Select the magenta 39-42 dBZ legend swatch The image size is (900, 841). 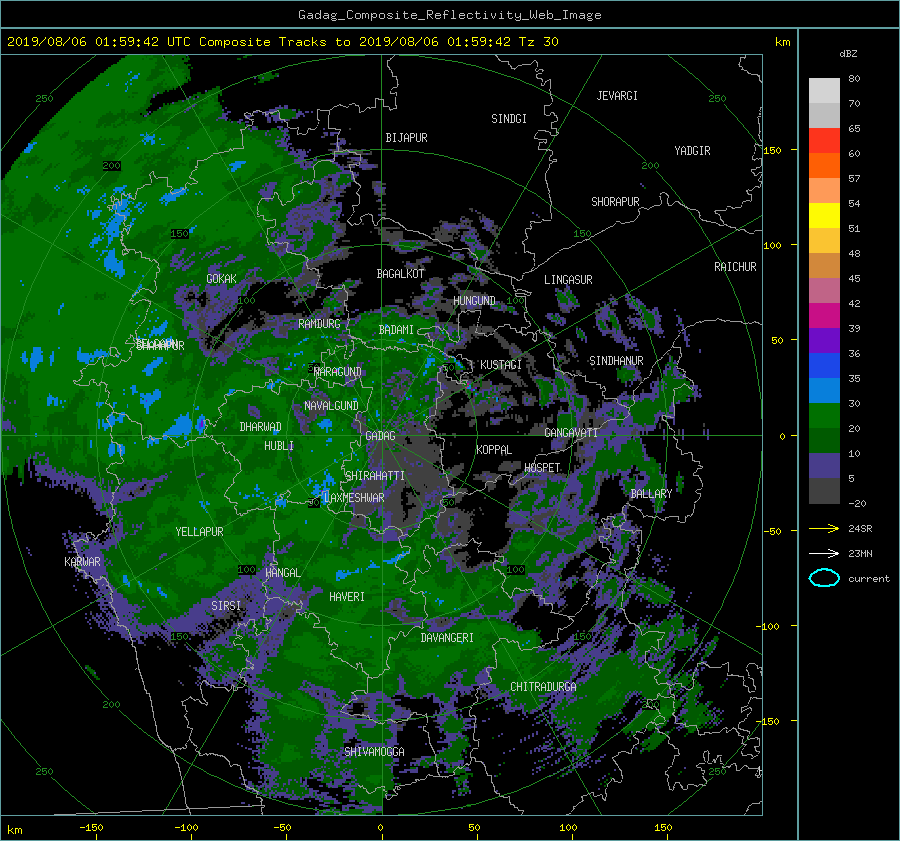point(824,315)
